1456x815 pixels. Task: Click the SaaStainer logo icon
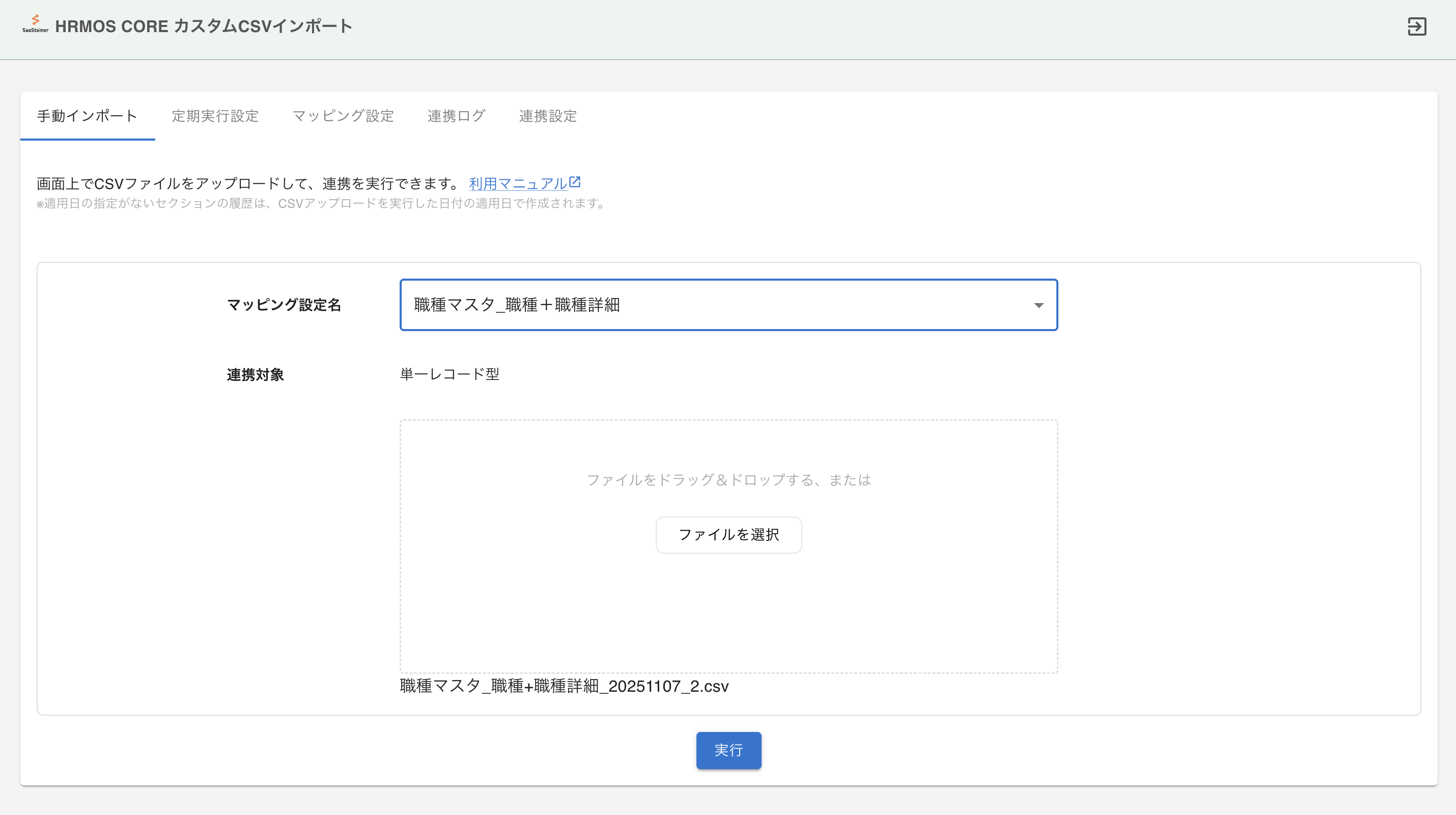tap(35, 24)
